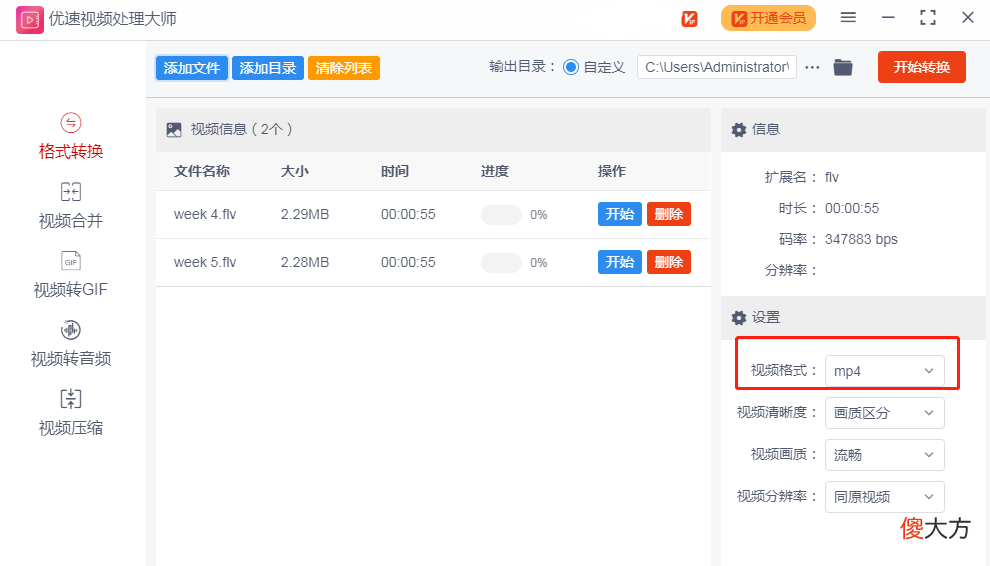990x566 pixels.
Task: Click the week 4.flv progress bar
Action: [501, 215]
